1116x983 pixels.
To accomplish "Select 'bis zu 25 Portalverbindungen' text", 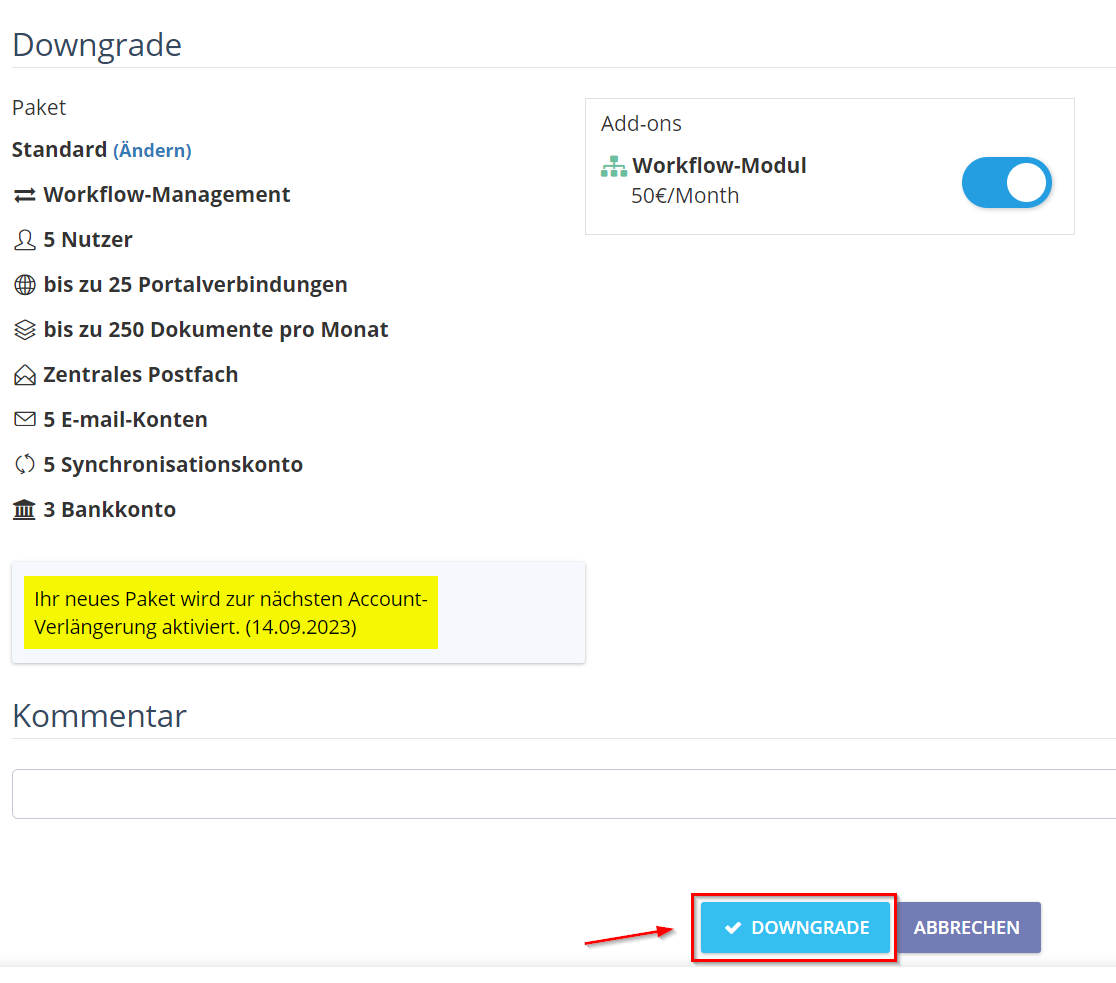I will click(x=195, y=285).
